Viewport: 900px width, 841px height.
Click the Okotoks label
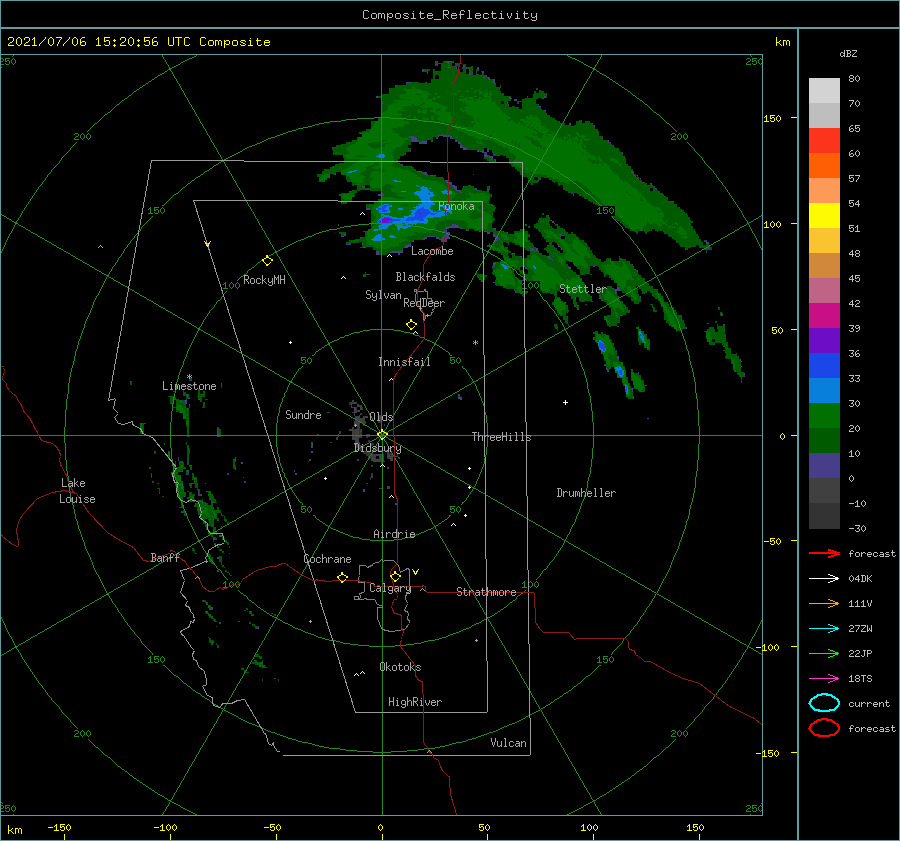400,667
